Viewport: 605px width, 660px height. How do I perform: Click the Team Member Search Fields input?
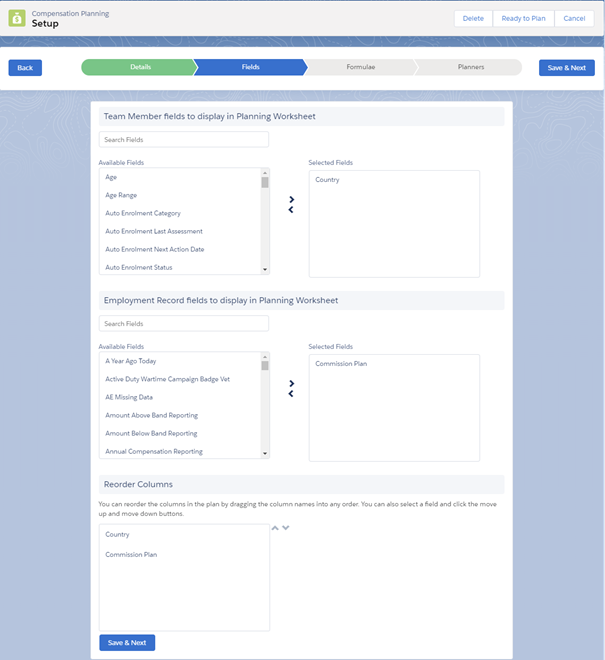184,140
